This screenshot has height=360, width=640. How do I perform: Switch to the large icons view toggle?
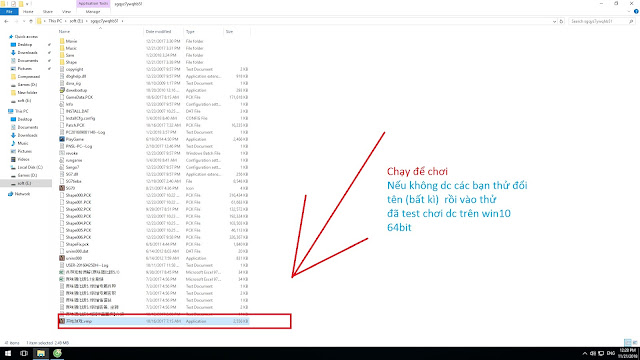(x=635, y=343)
